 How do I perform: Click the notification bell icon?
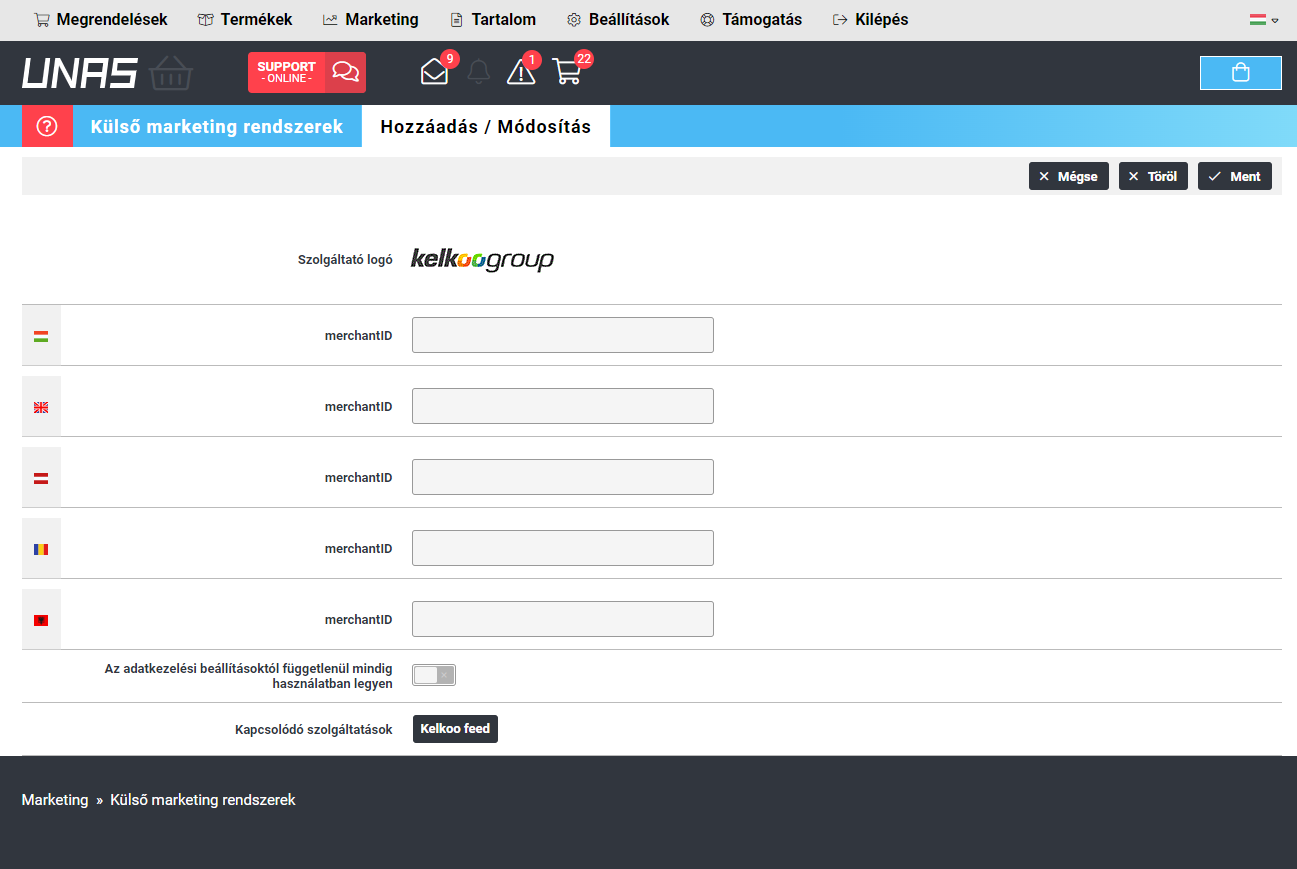[479, 72]
